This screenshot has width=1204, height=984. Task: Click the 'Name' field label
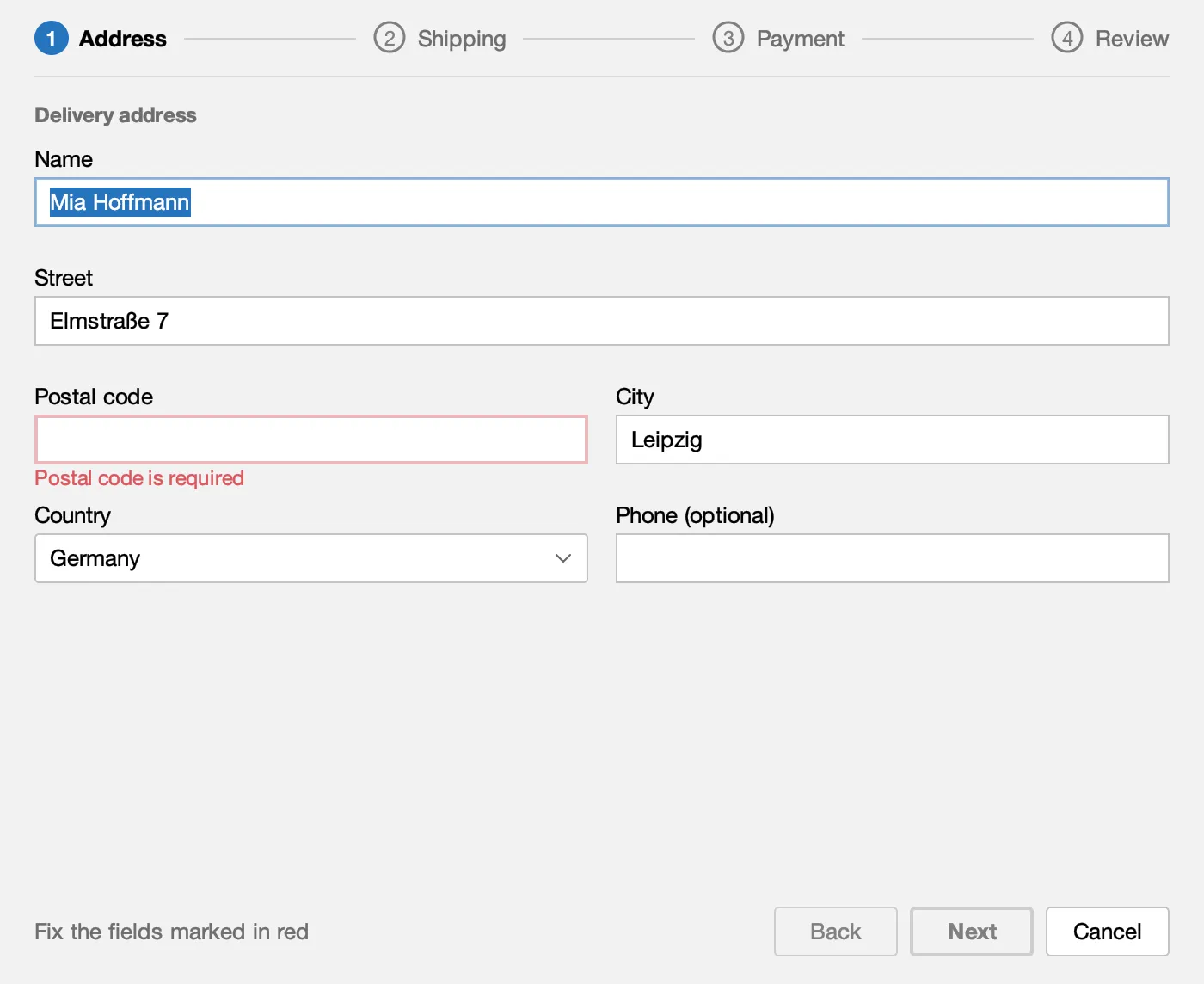pyautogui.click(x=64, y=159)
